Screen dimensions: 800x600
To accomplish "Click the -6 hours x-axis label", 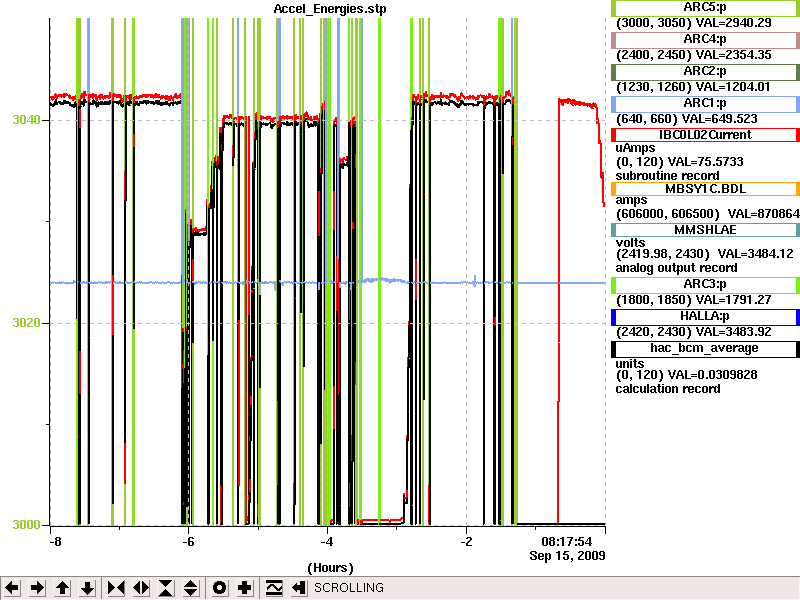I will (x=188, y=542).
